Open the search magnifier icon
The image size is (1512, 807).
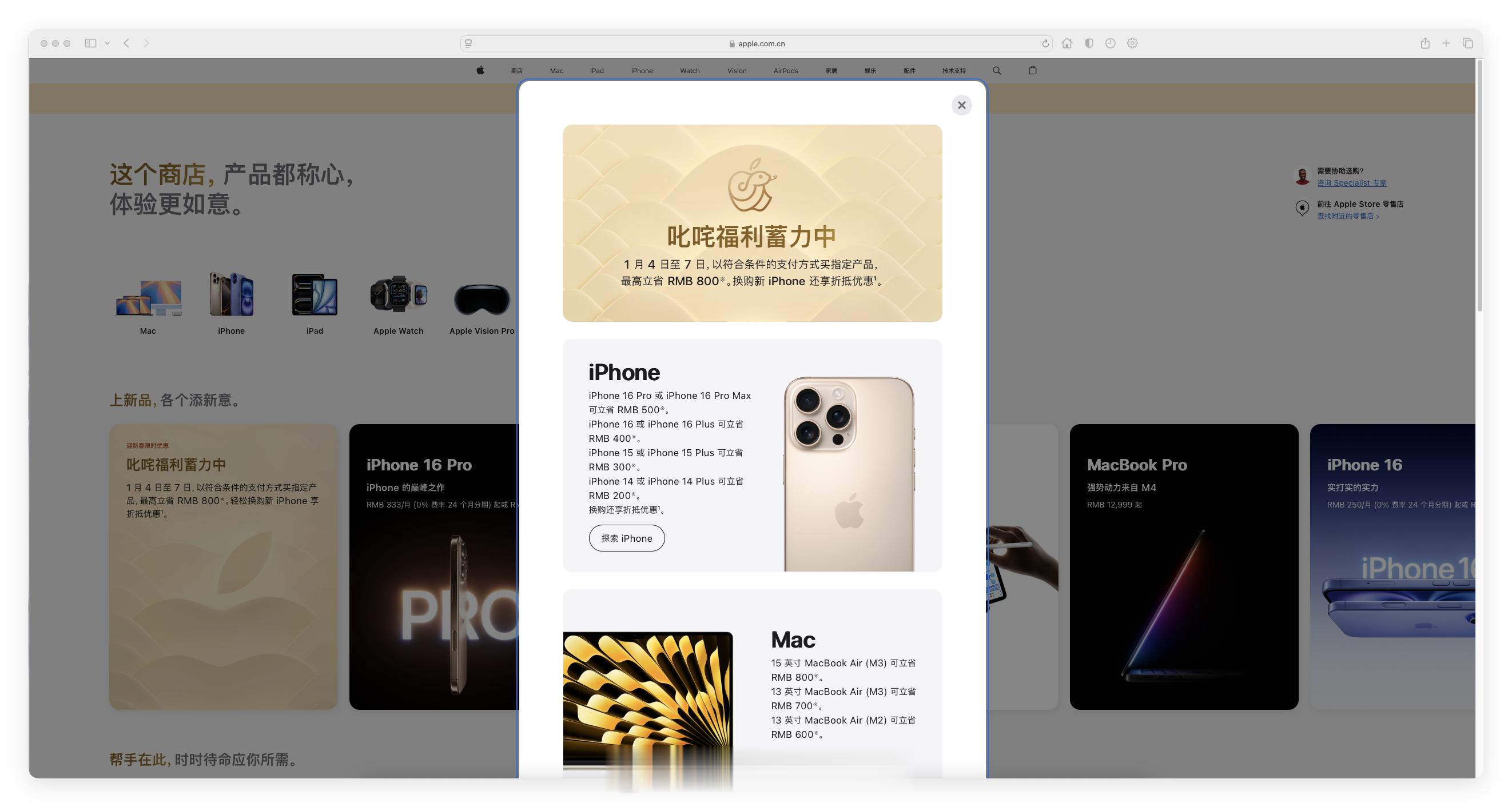coord(997,70)
